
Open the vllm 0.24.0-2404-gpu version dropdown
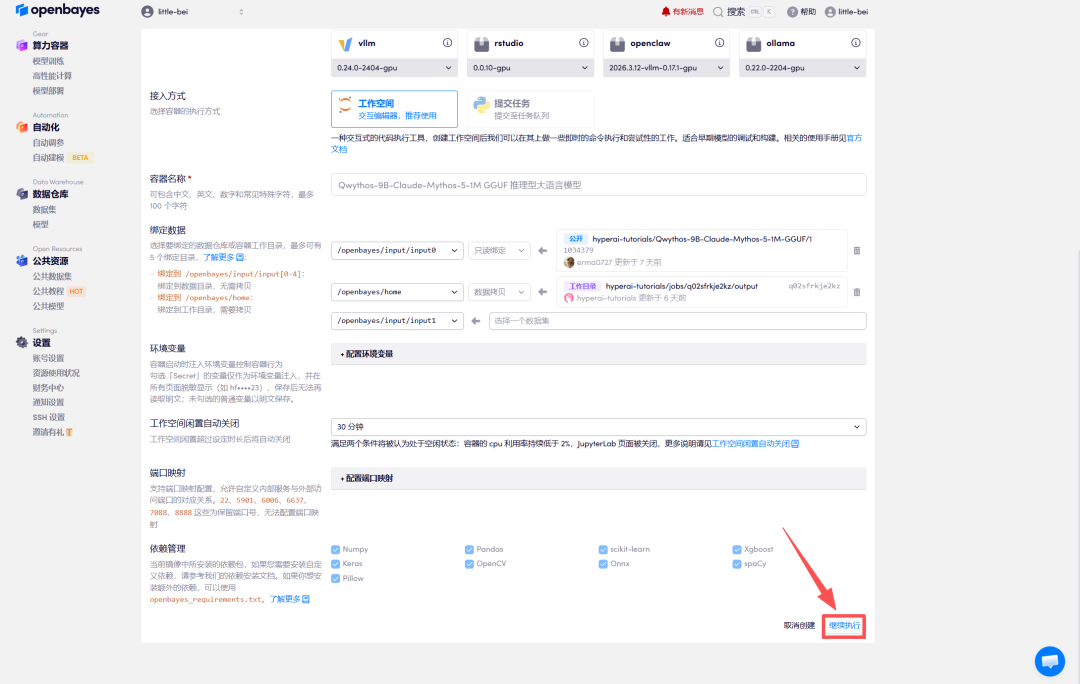tap(394, 68)
